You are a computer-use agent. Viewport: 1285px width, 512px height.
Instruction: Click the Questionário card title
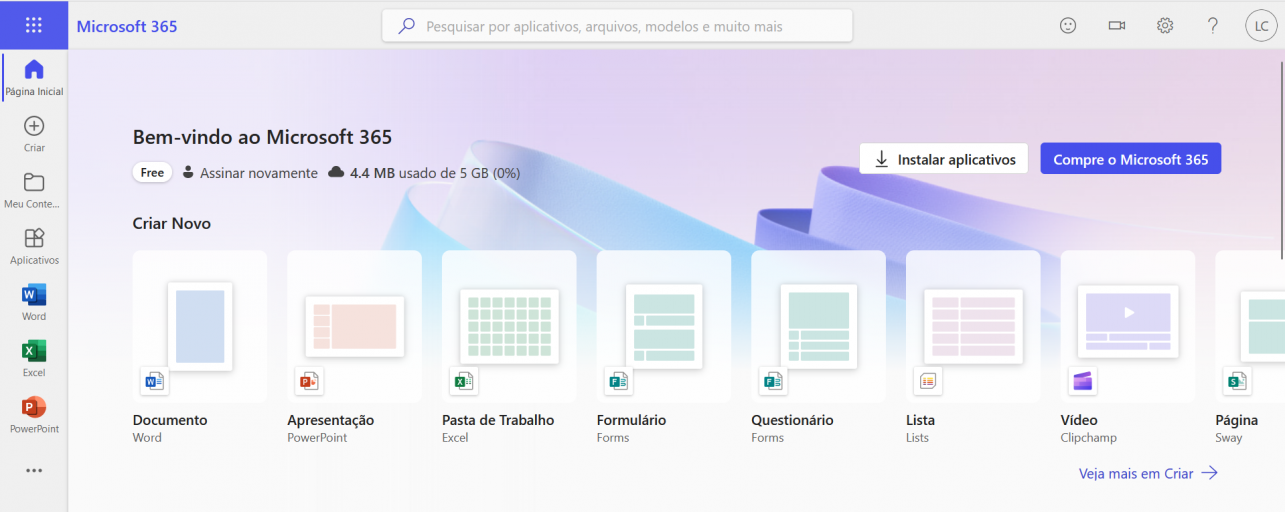[x=793, y=420]
